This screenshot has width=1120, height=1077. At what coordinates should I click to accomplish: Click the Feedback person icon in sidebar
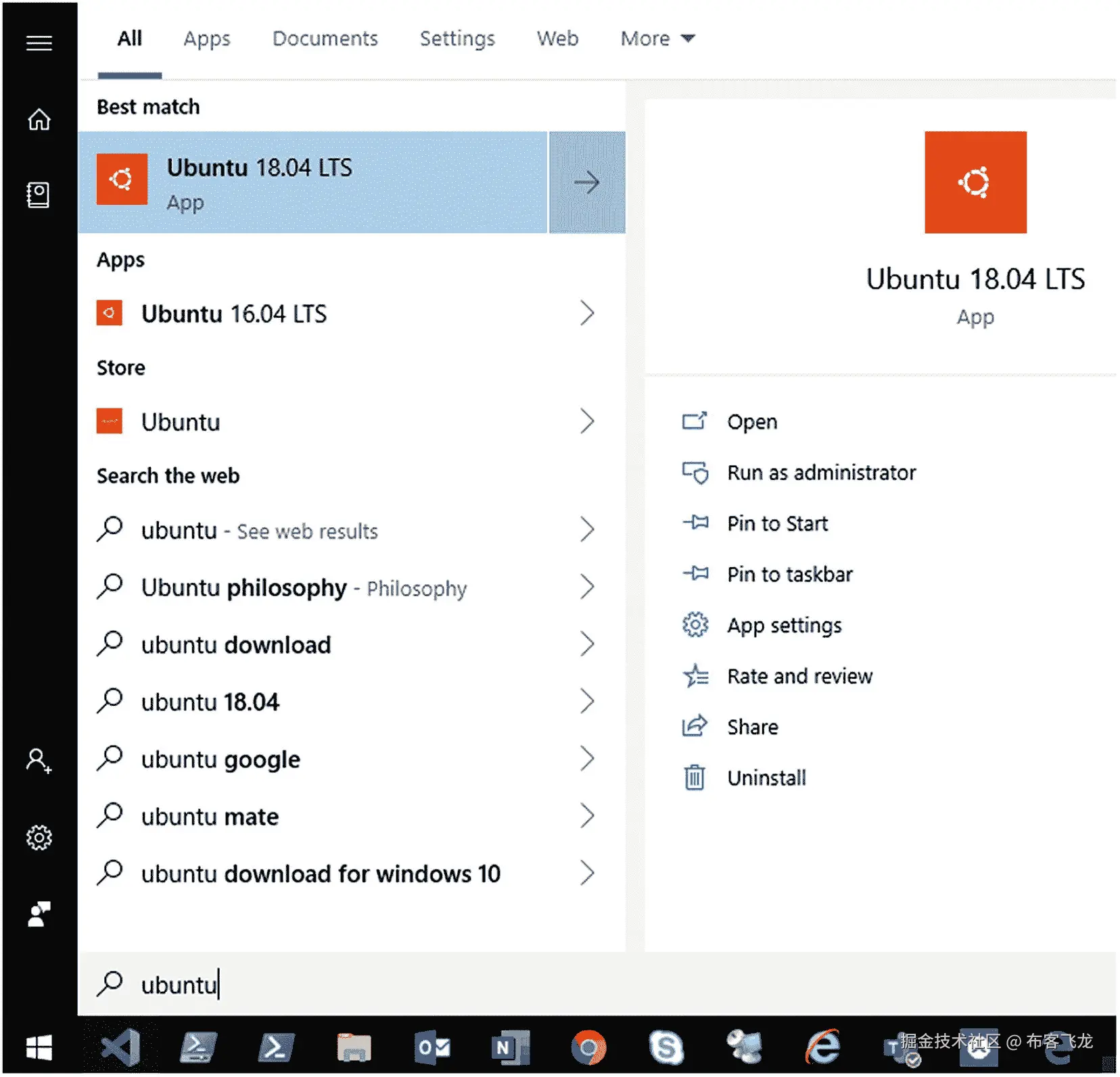39,914
